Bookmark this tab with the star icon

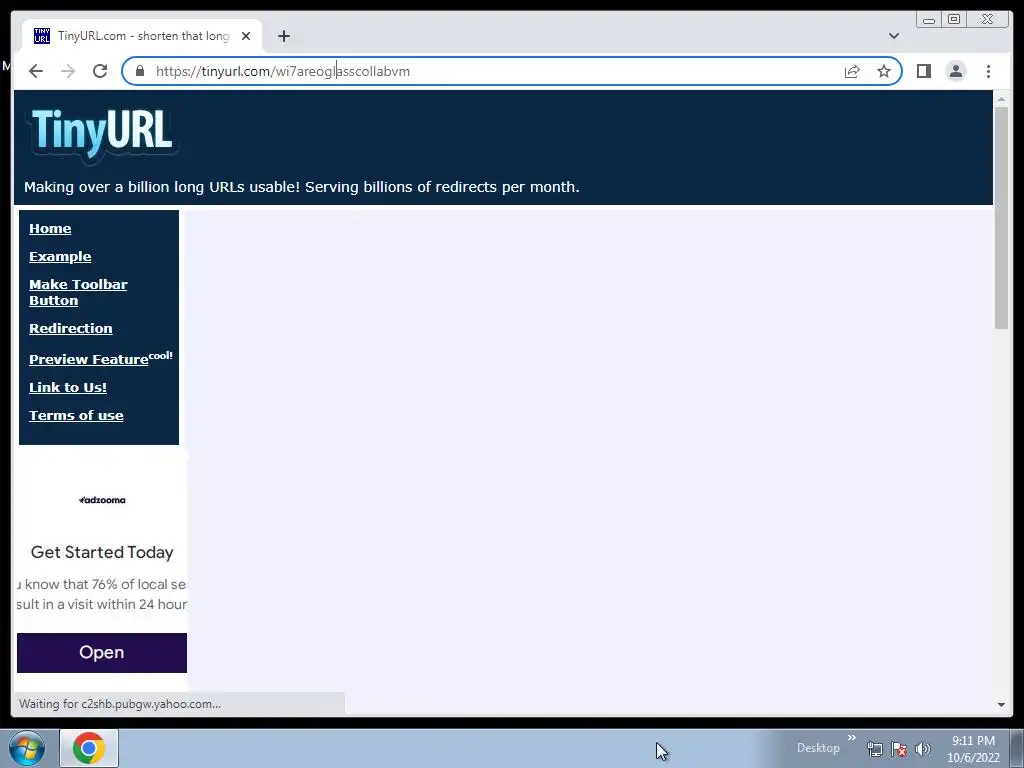pos(884,71)
